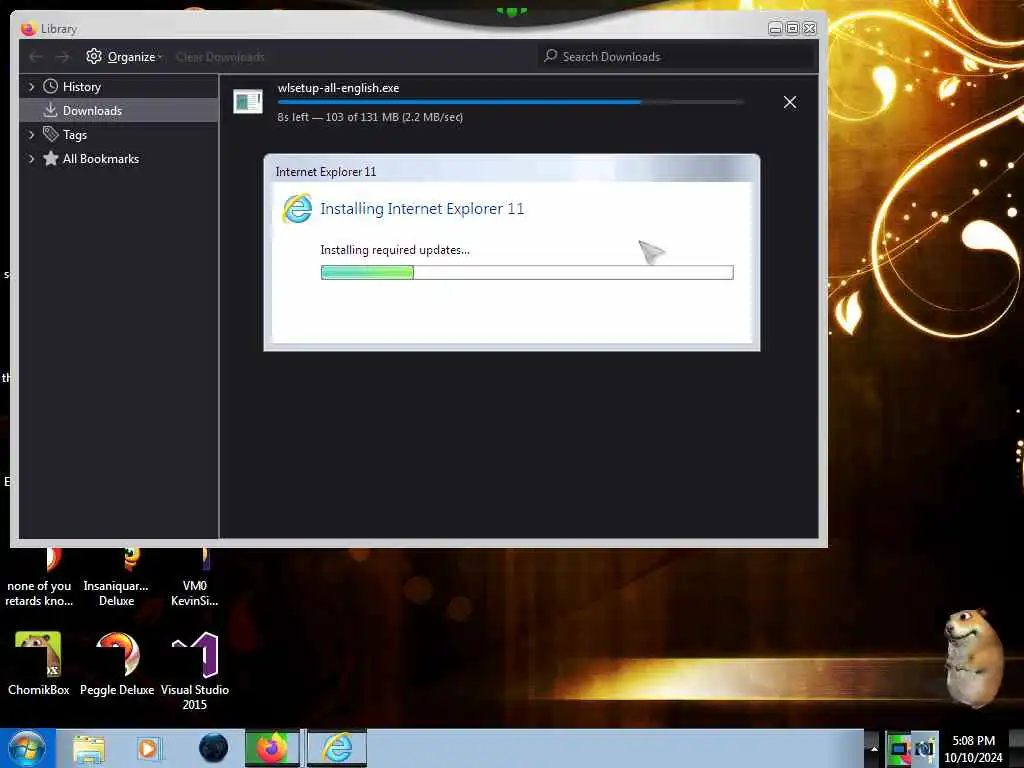Show hidden system tray icons
This screenshot has height=768, width=1024.
(874, 749)
